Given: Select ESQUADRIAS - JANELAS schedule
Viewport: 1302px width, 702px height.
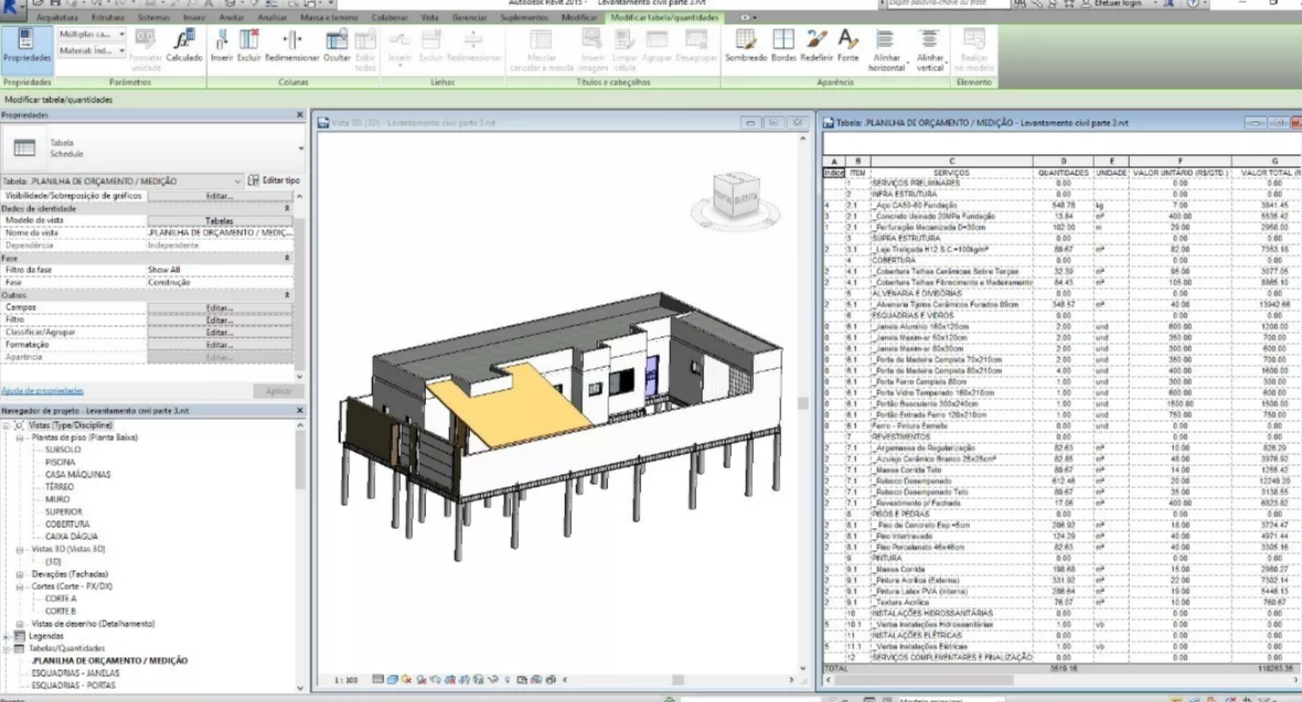Looking at the screenshot, I should pyautogui.click(x=75, y=674).
